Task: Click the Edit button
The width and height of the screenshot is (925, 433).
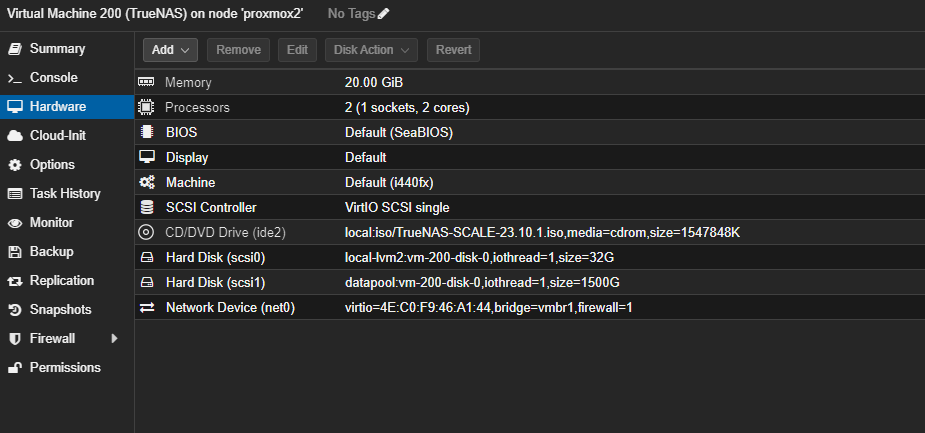Action: coord(297,49)
